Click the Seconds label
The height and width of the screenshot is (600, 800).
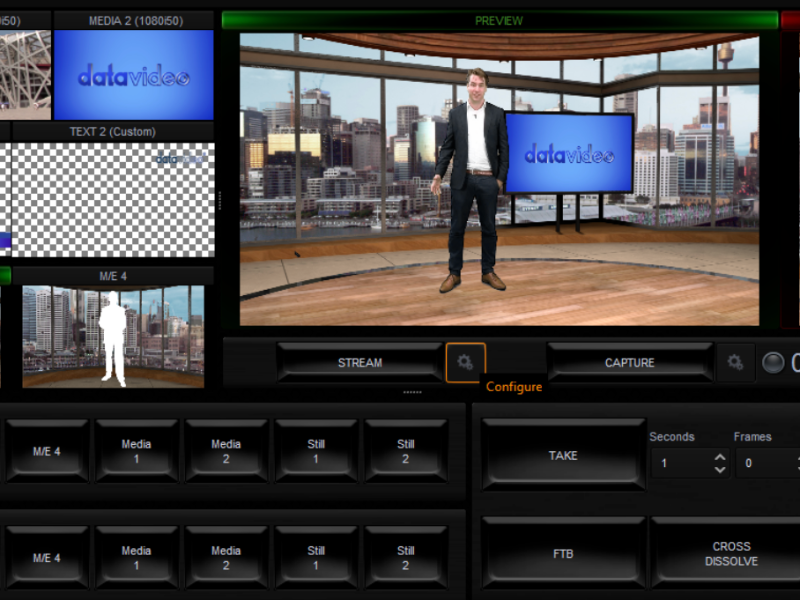[x=672, y=437]
